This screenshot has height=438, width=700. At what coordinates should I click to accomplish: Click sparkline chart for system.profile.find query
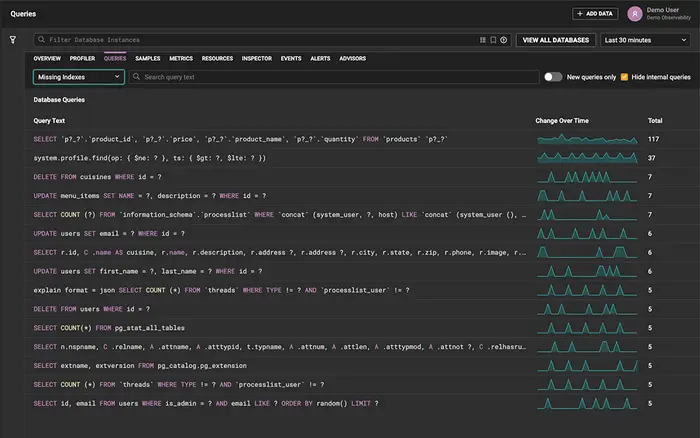[x=587, y=158]
